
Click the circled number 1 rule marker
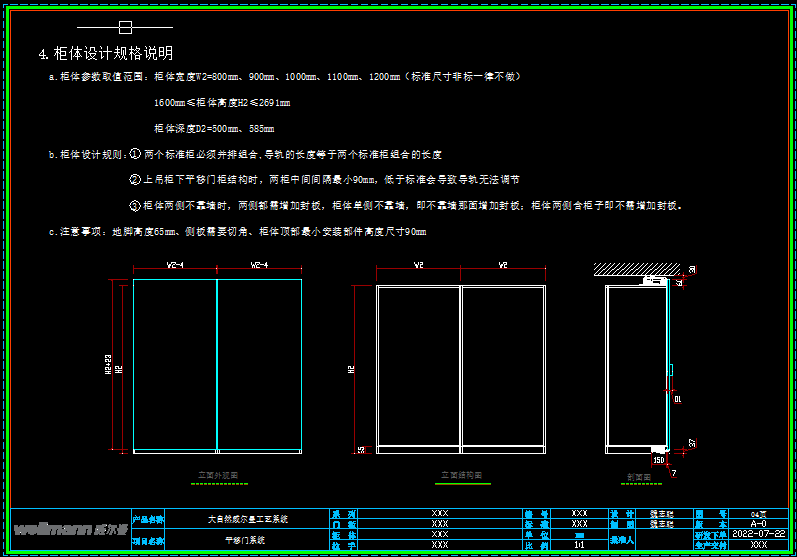(135, 155)
